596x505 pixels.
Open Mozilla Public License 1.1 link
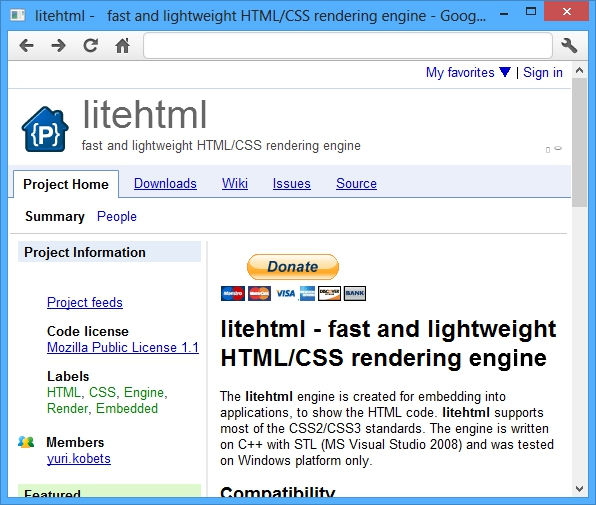[123, 347]
